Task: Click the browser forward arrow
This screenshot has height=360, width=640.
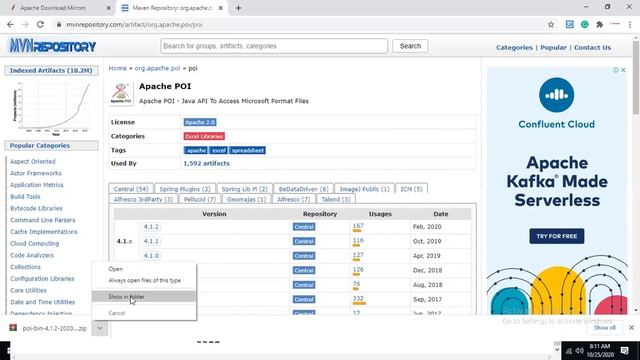Action: (x=25, y=24)
